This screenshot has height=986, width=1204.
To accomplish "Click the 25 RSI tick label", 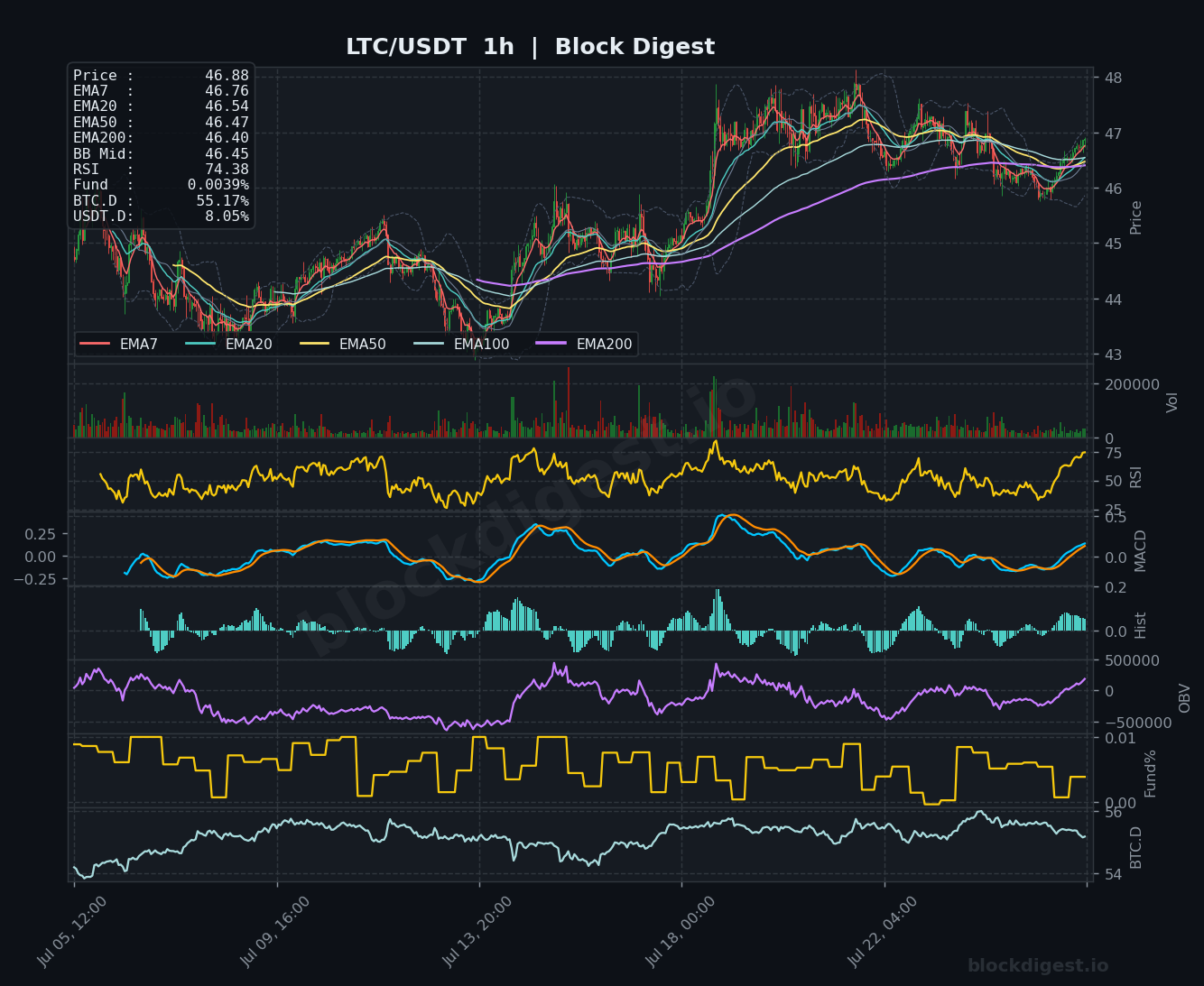I will coord(1113,510).
